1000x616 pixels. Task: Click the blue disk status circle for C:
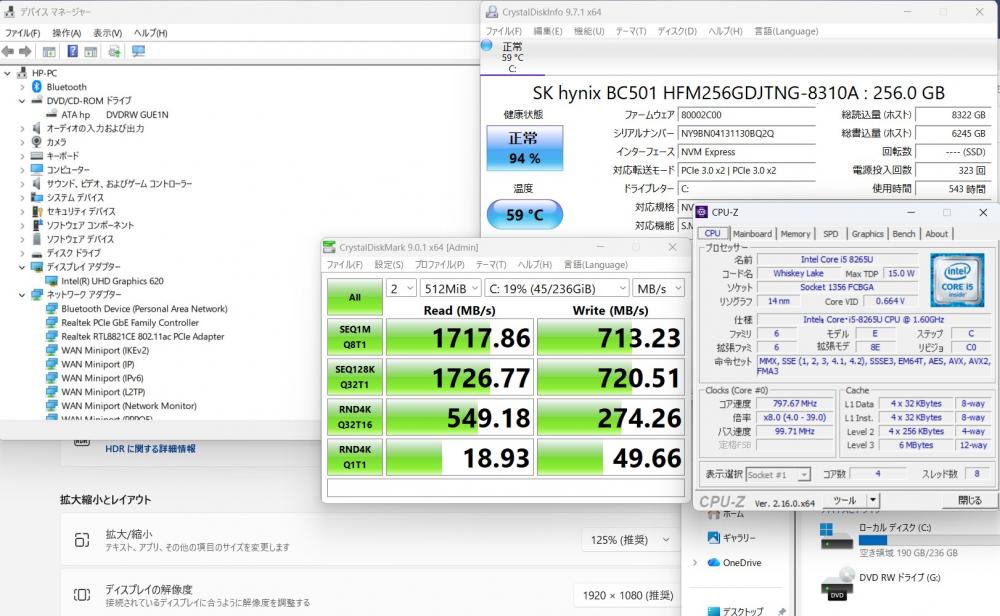487,46
